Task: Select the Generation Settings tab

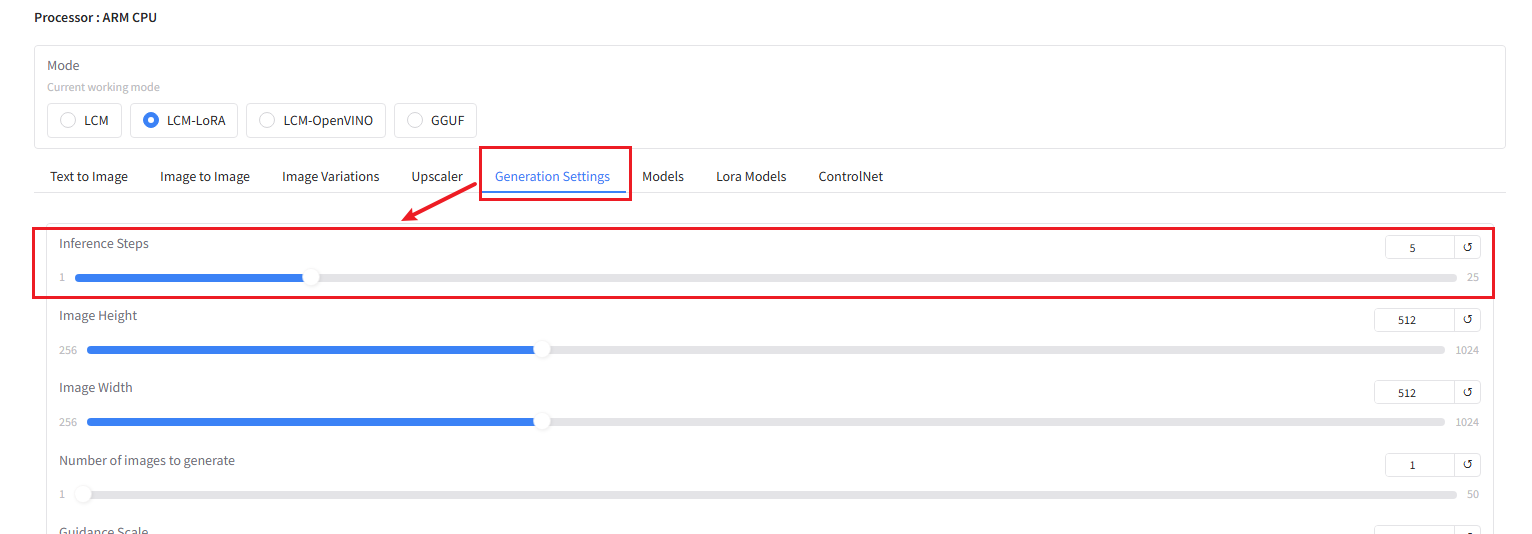Action: point(552,177)
